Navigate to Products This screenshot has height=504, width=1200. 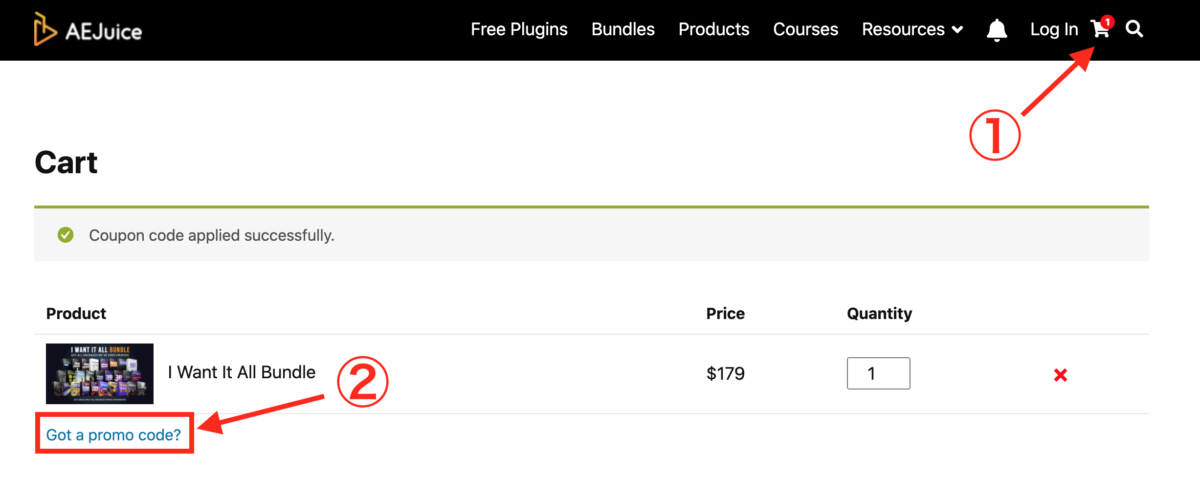(714, 30)
